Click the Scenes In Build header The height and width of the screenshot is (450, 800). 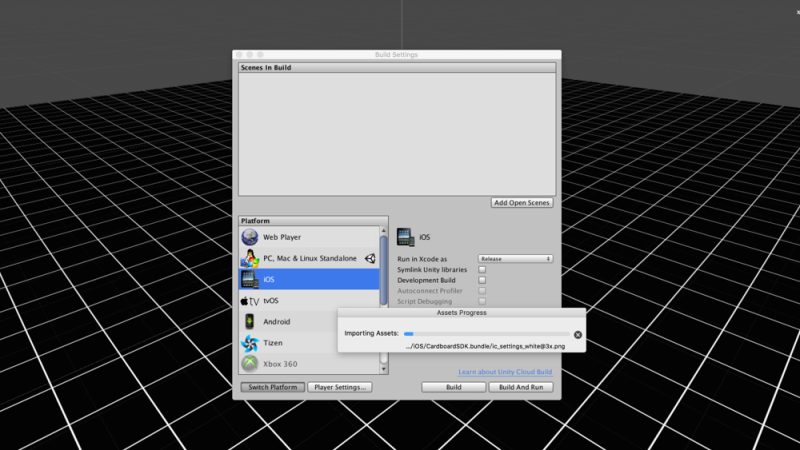397,67
